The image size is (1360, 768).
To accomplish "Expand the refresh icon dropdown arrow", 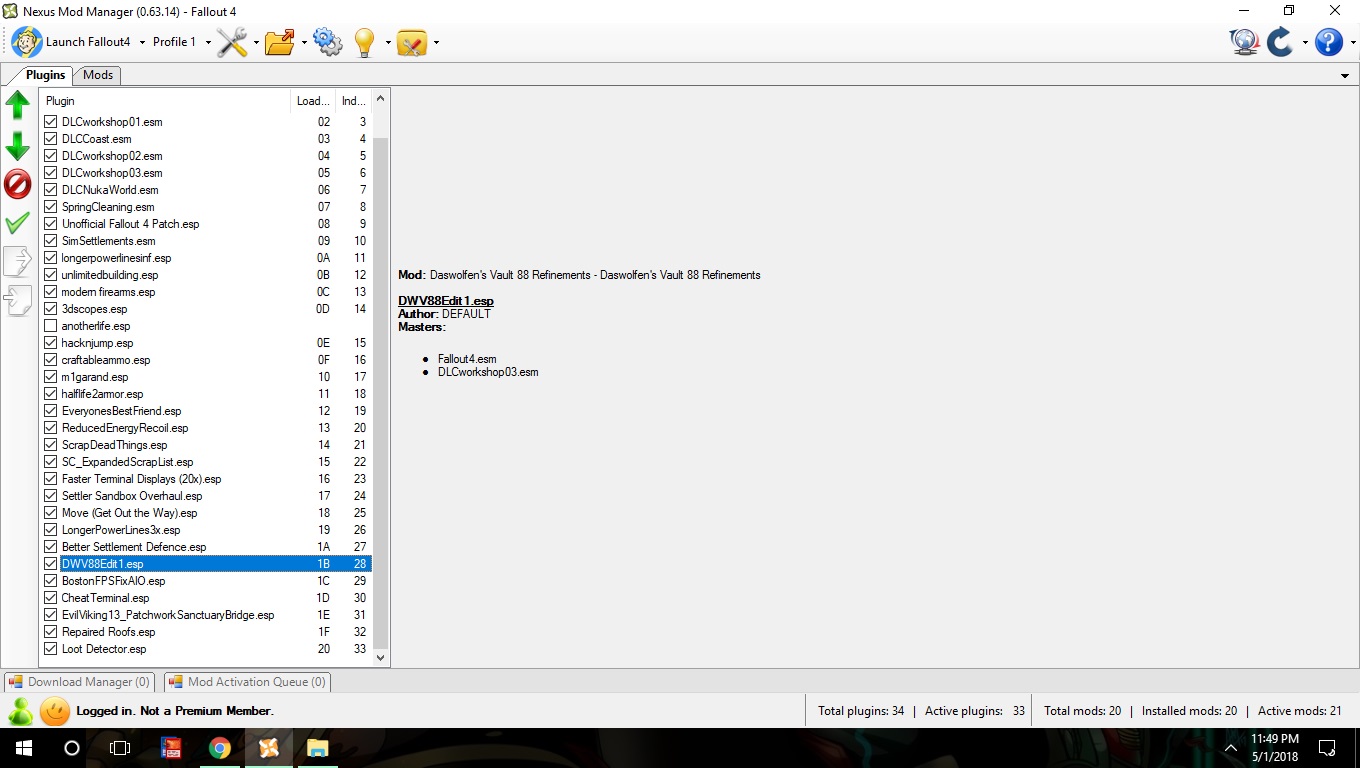I will (1305, 42).
